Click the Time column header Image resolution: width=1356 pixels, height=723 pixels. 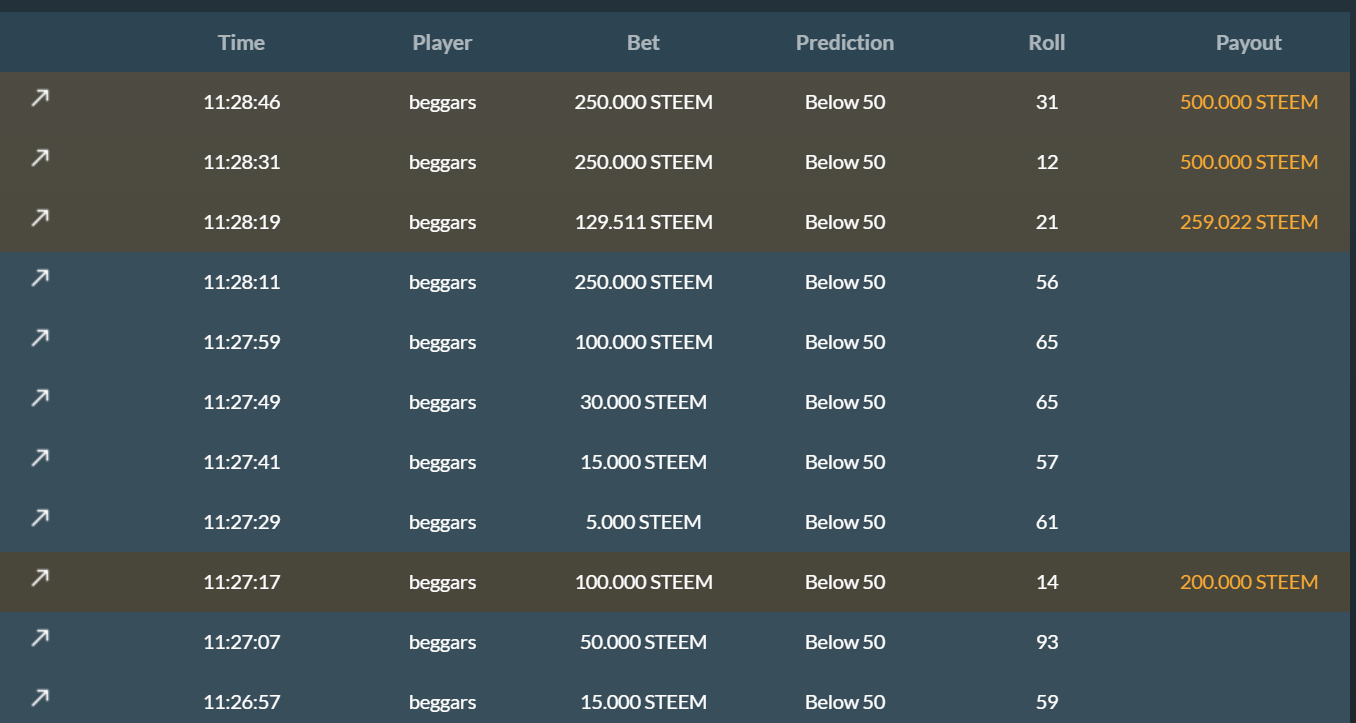coord(241,43)
